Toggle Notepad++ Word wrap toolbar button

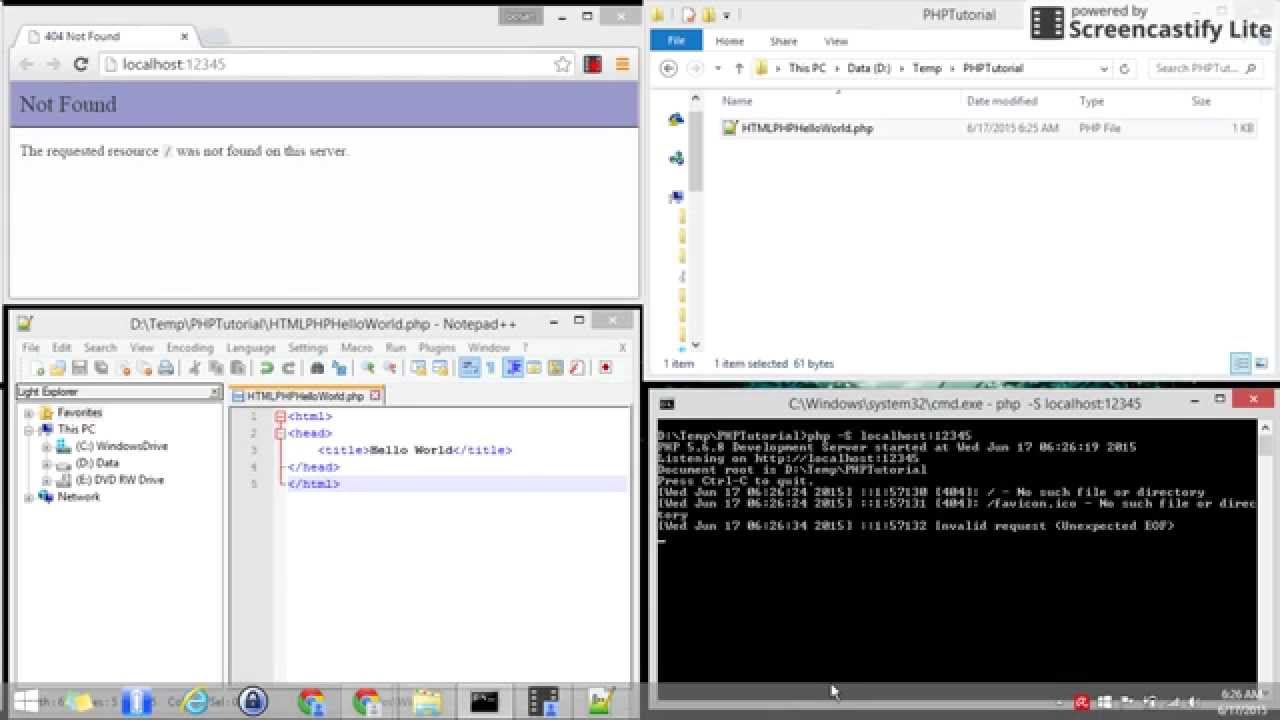[469, 368]
